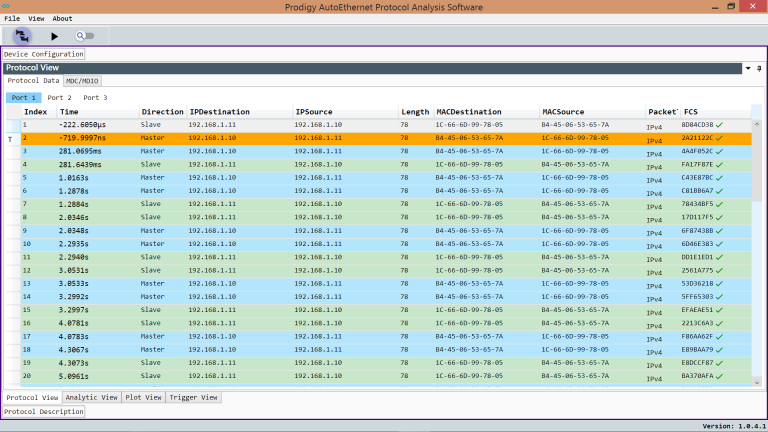Click FCS checkmark beside 2A21122C
The height and width of the screenshot is (432, 768).
[x=720, y=139]
